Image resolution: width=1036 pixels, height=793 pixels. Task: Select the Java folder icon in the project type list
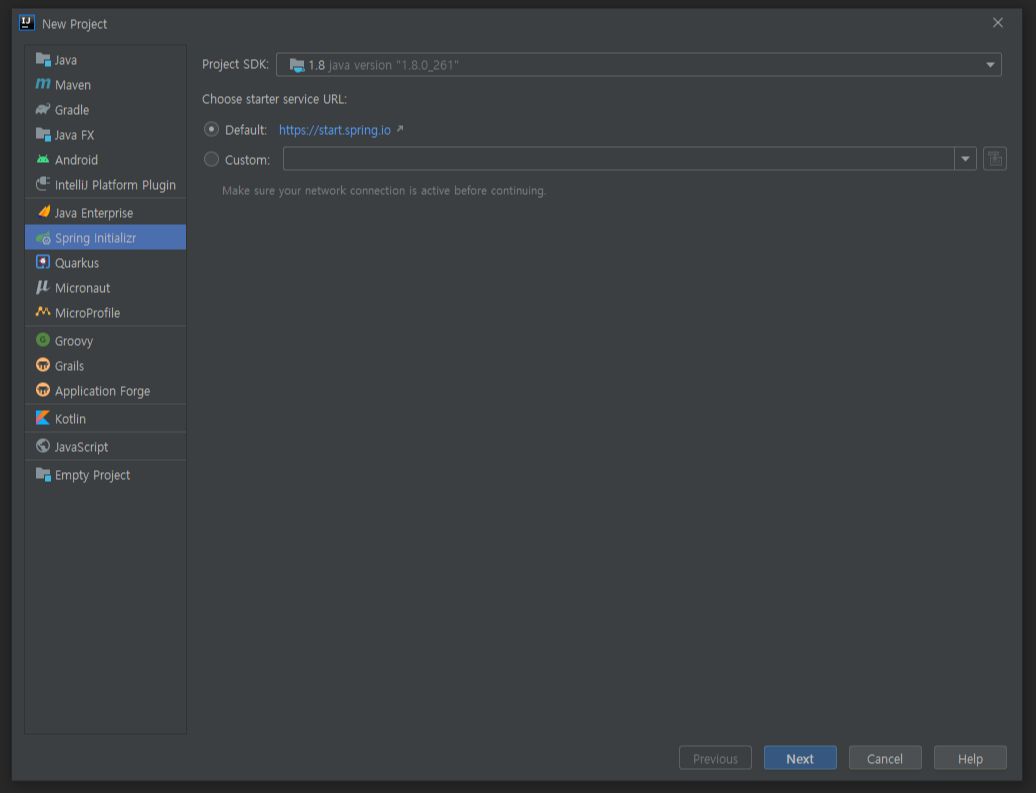point(43,59)
